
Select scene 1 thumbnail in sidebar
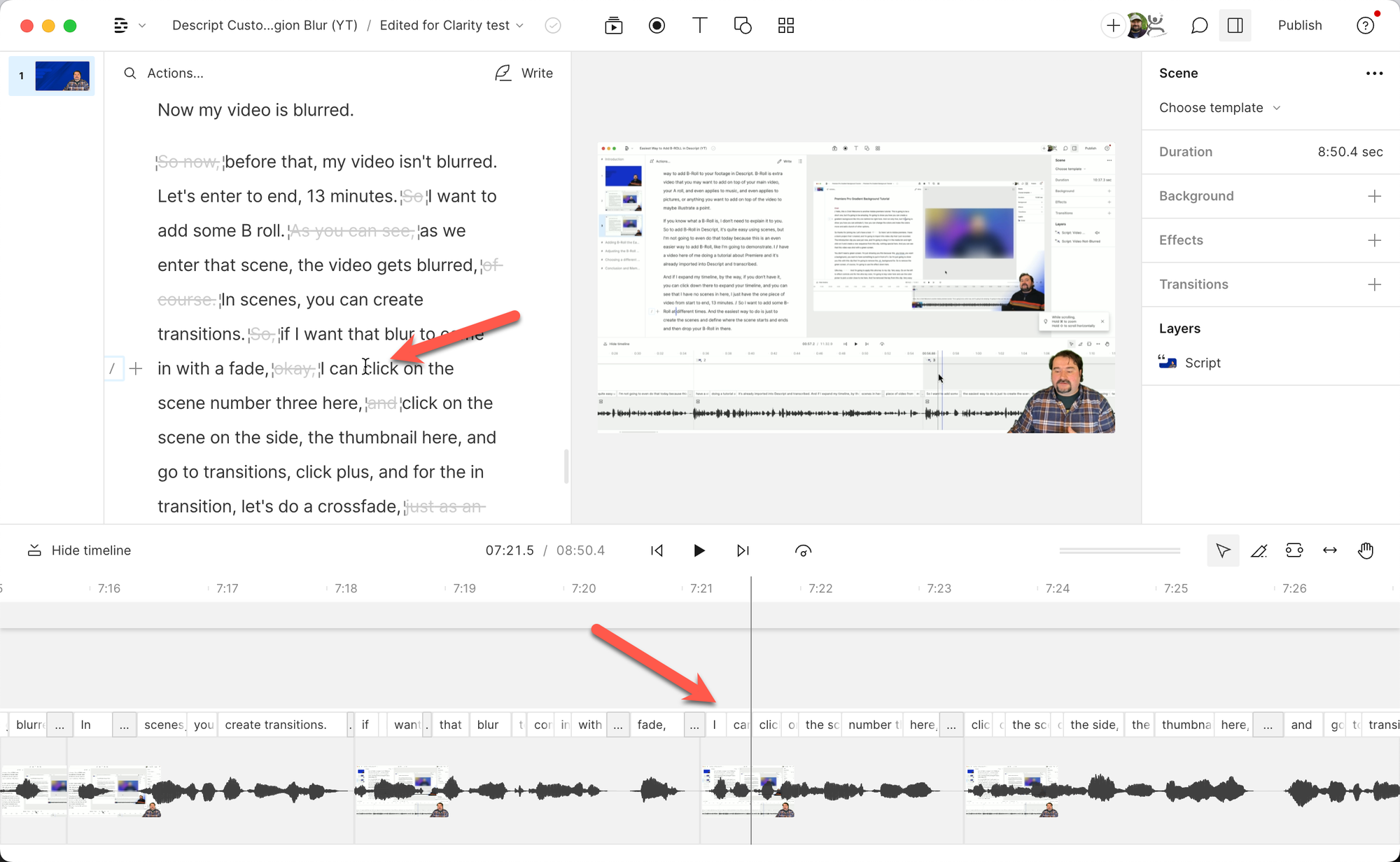point(62,76)
